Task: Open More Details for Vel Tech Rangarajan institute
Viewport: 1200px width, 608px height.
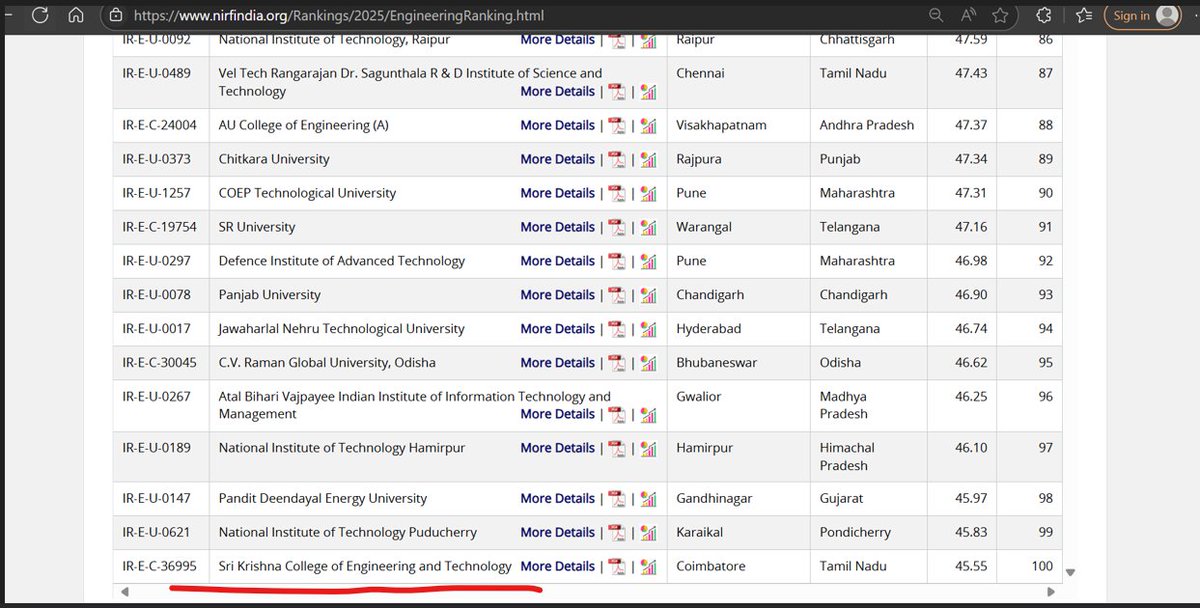Action: click(557, 91)
